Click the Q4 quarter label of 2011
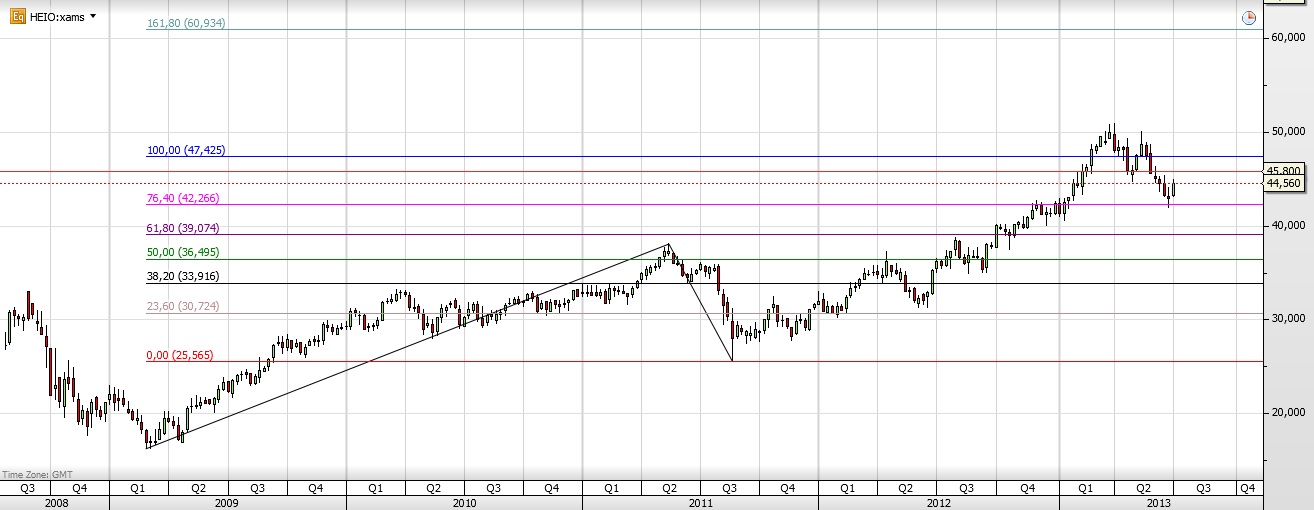 click(788, 488)
